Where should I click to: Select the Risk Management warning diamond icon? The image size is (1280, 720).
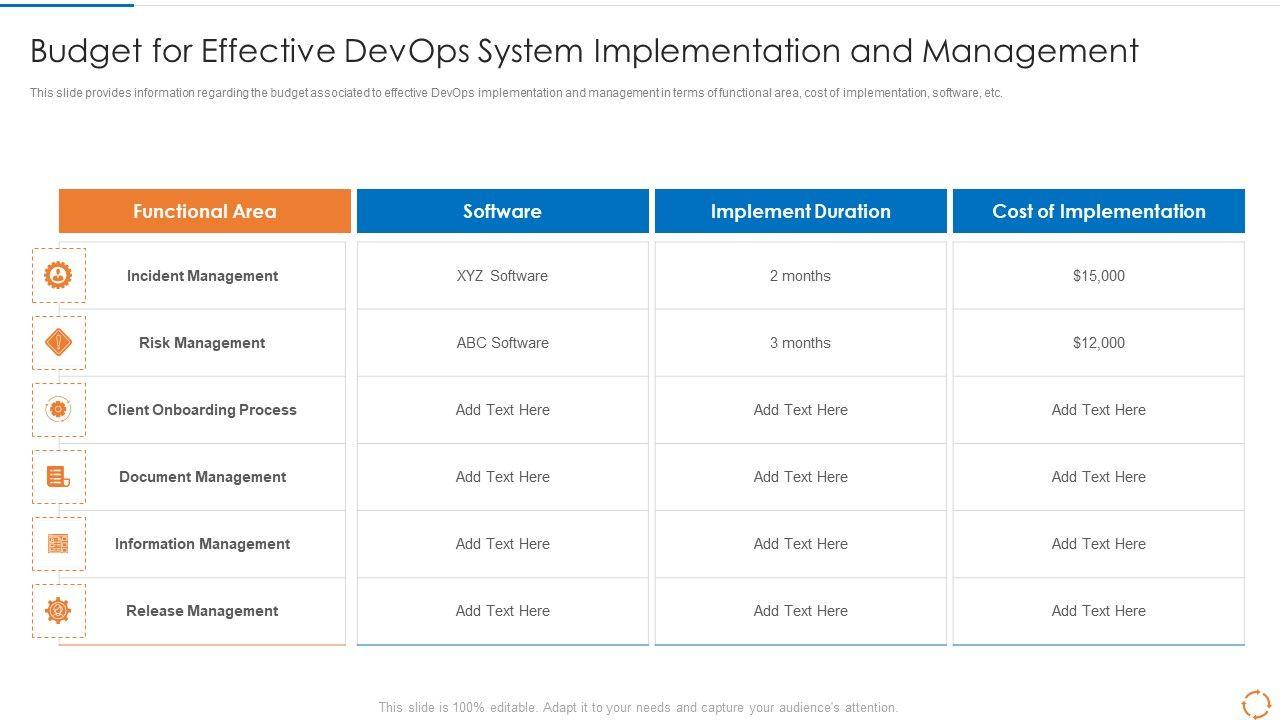click(58, 343)
